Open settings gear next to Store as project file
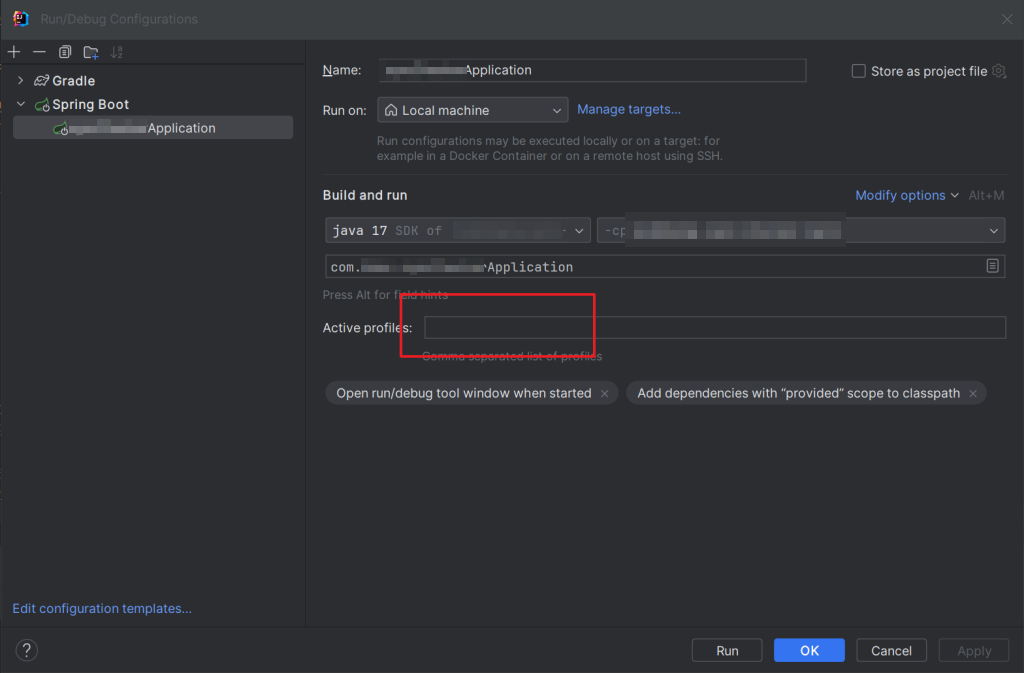This screenshot has height=673, width=1024. click(1000, 70)
